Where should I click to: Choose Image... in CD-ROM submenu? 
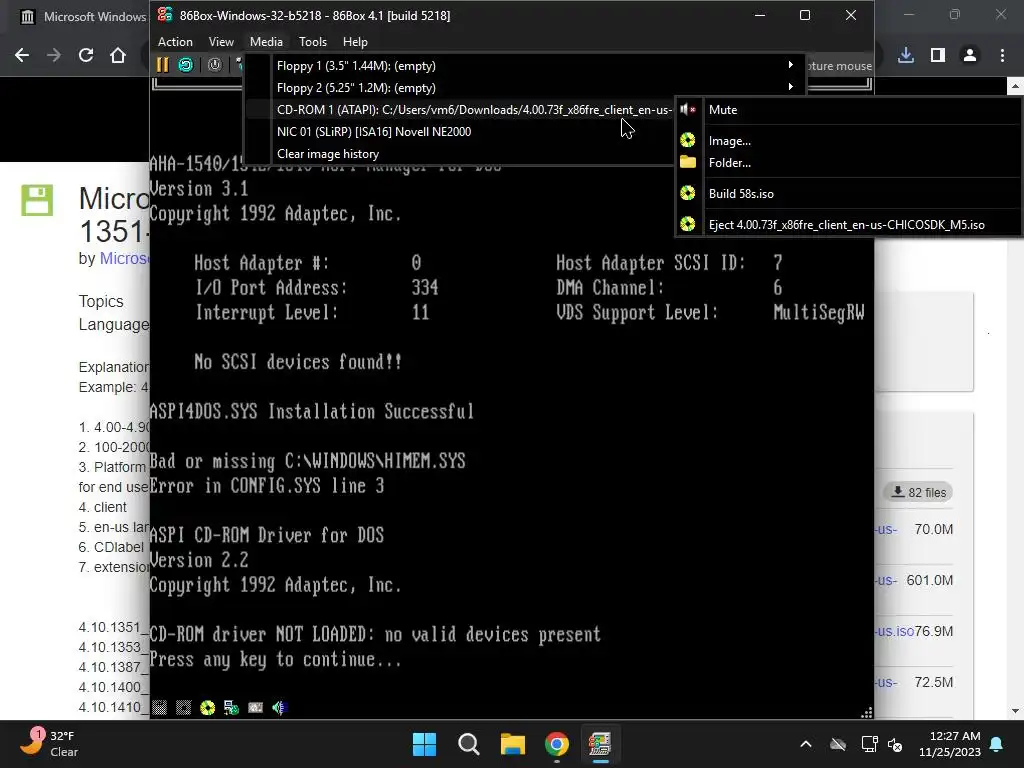[849, 140]
